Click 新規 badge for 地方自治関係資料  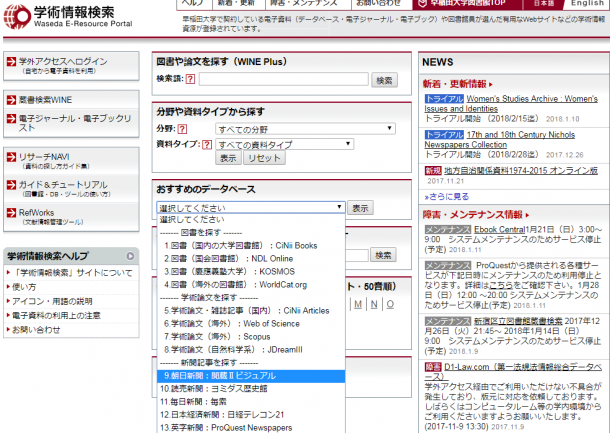tap(433, 170)
